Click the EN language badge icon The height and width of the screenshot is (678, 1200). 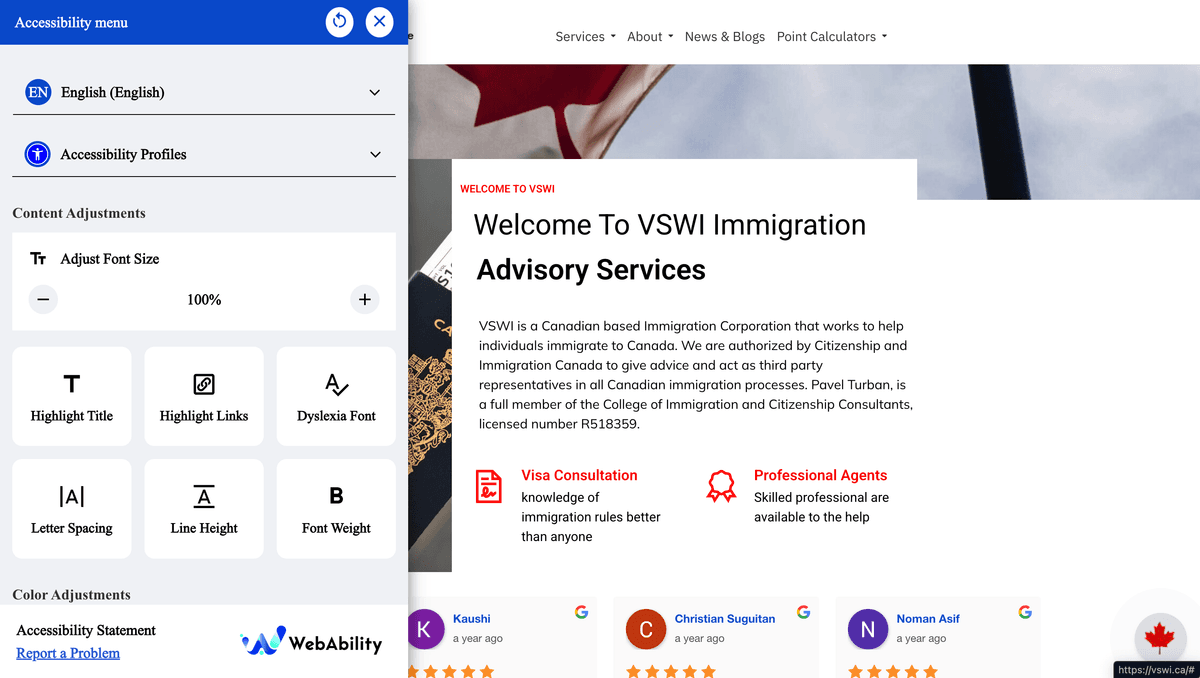(38, 92)
